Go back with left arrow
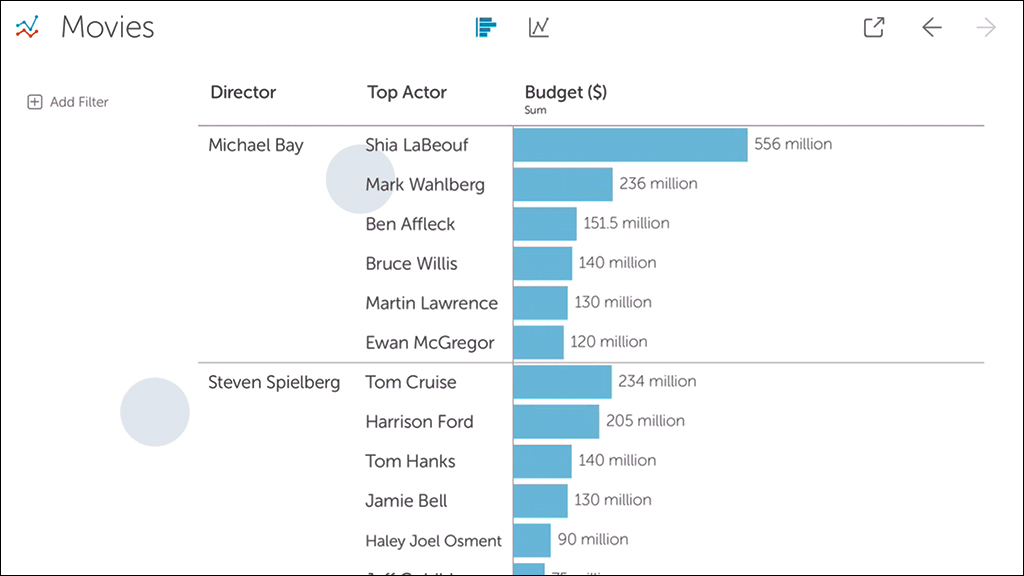Image resolution: width=1024 pixels, height=576 pixels. pos(932,27)
